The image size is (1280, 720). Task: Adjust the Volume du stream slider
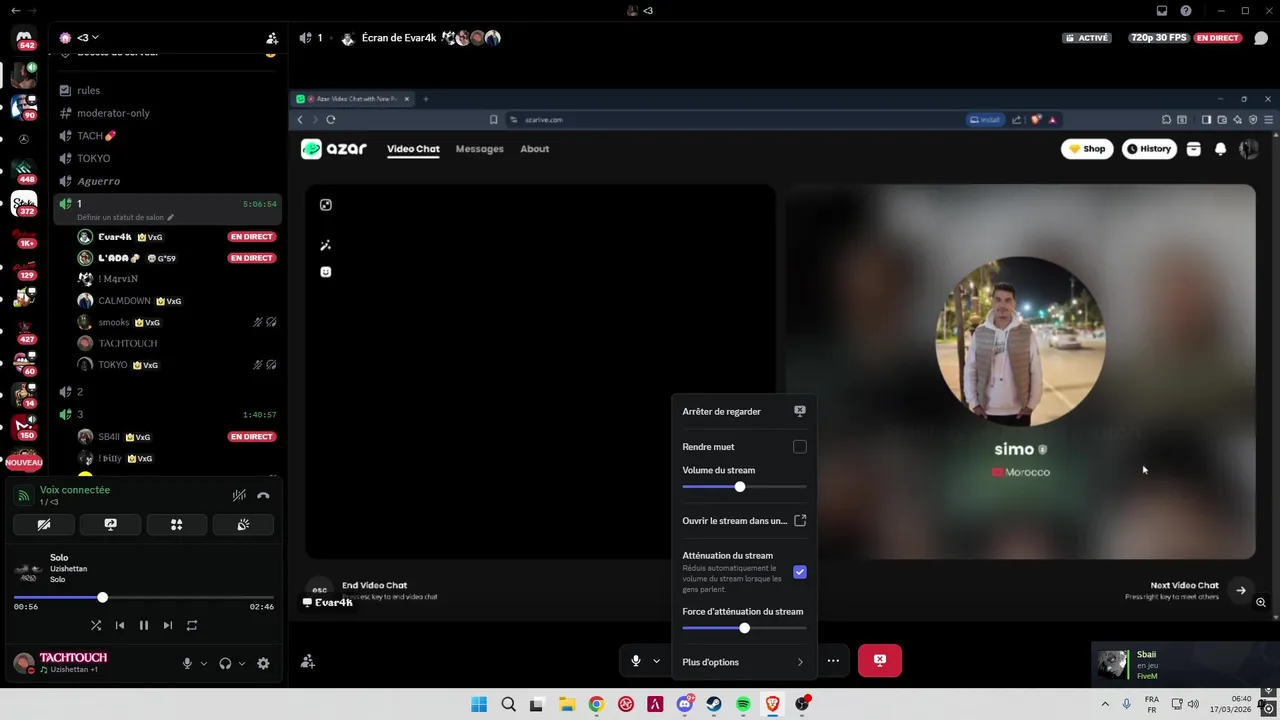click(744, 487)
